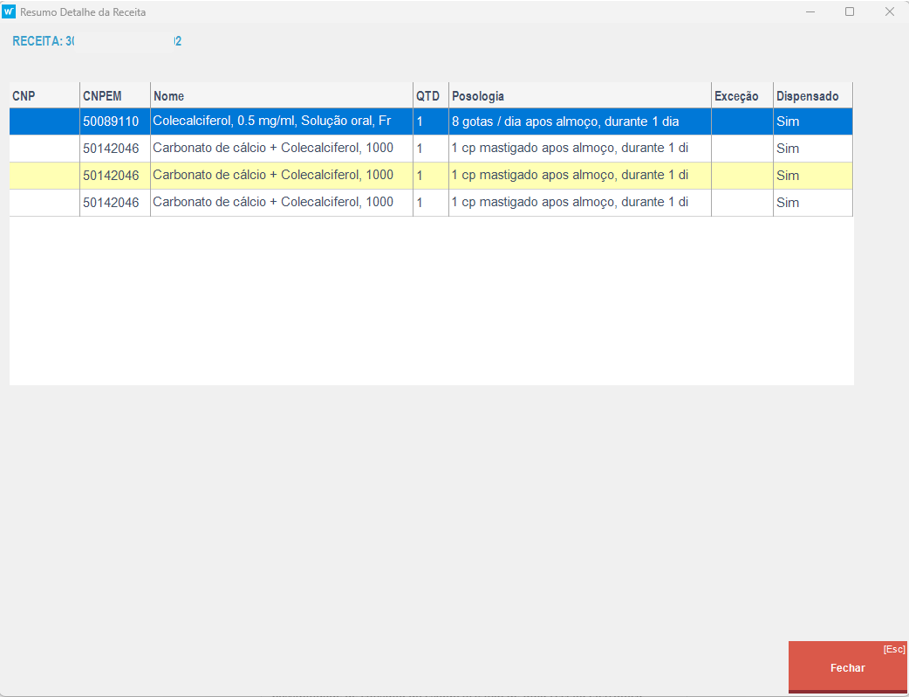Click the app icon in the title bar
The height and width of the screenshot is (699, 909).
tap(10, 12)
